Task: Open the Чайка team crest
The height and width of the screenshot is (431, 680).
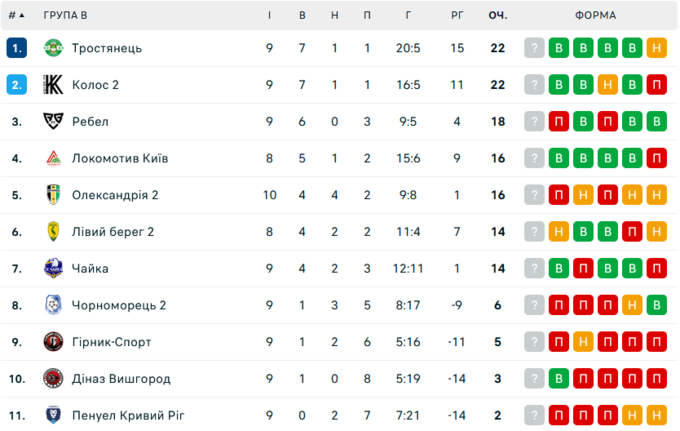Action: pyautogui.click(x=53, y=268)
